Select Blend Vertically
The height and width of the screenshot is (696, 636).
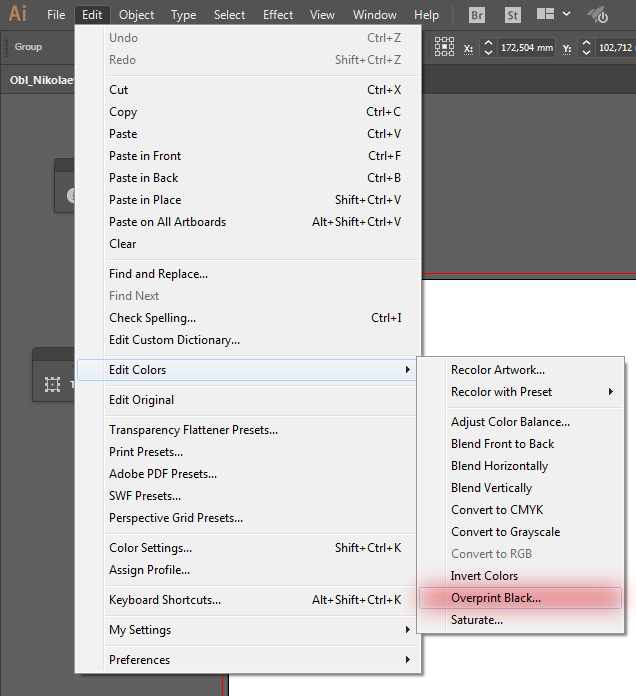pyautogui.click(x=521, y=488)
